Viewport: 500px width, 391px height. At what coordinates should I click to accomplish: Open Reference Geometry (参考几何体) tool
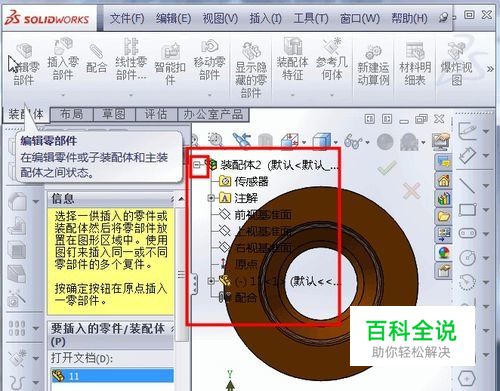pyautogui.click(x=332, y=59)
